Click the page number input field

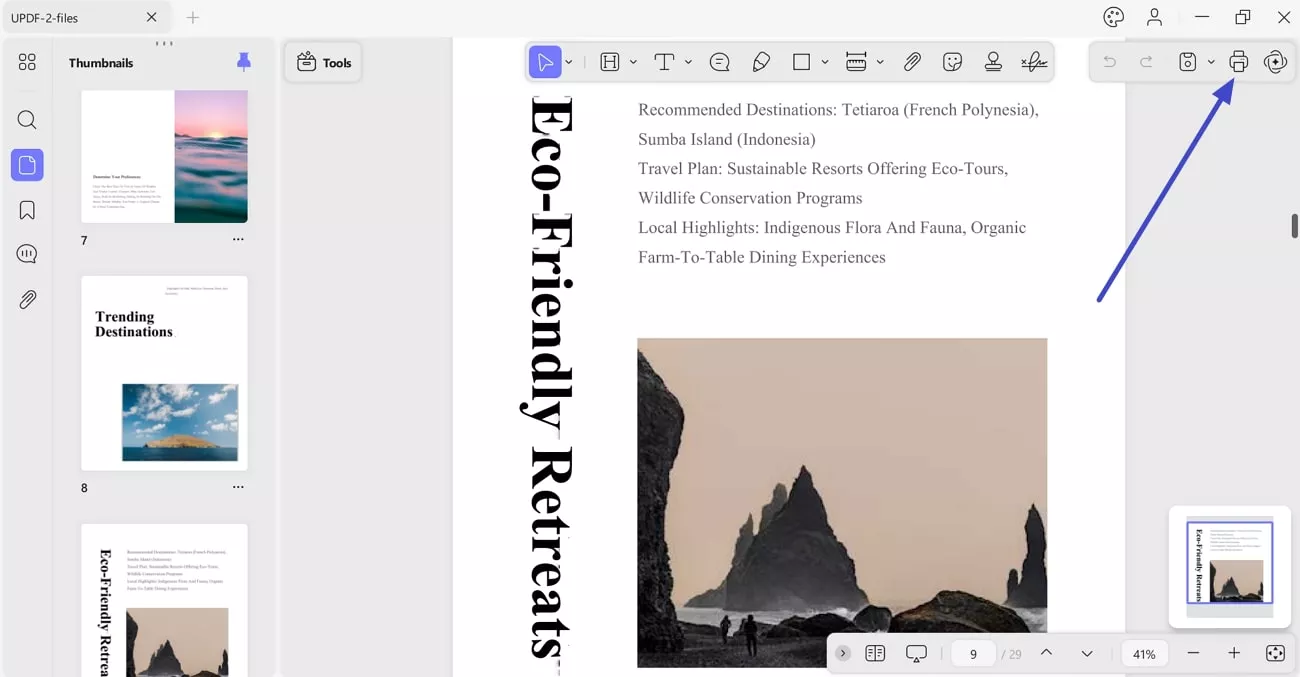pos(973,654)
